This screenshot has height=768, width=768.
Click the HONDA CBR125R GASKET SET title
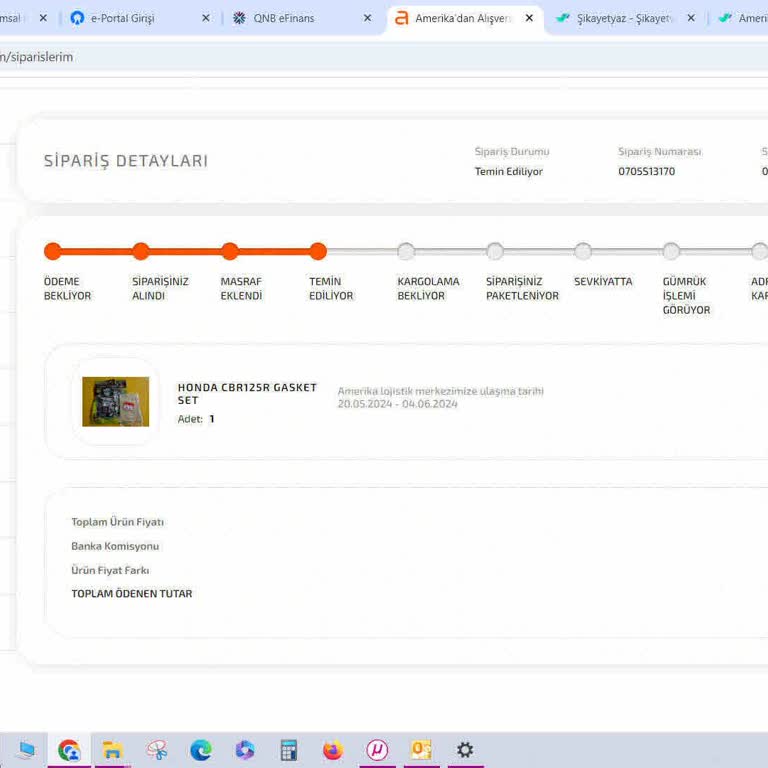pyautogui.click(x=247, y=394)
